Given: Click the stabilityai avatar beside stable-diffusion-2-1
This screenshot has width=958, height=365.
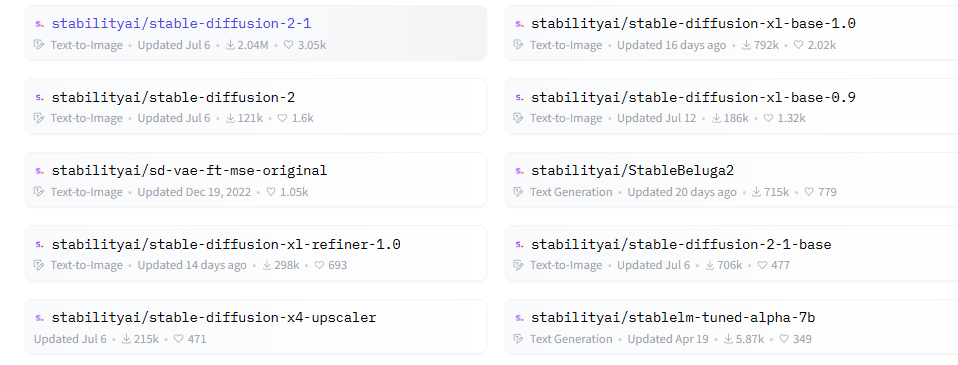Looking at the screenshot, I should (x=40, y=24).
